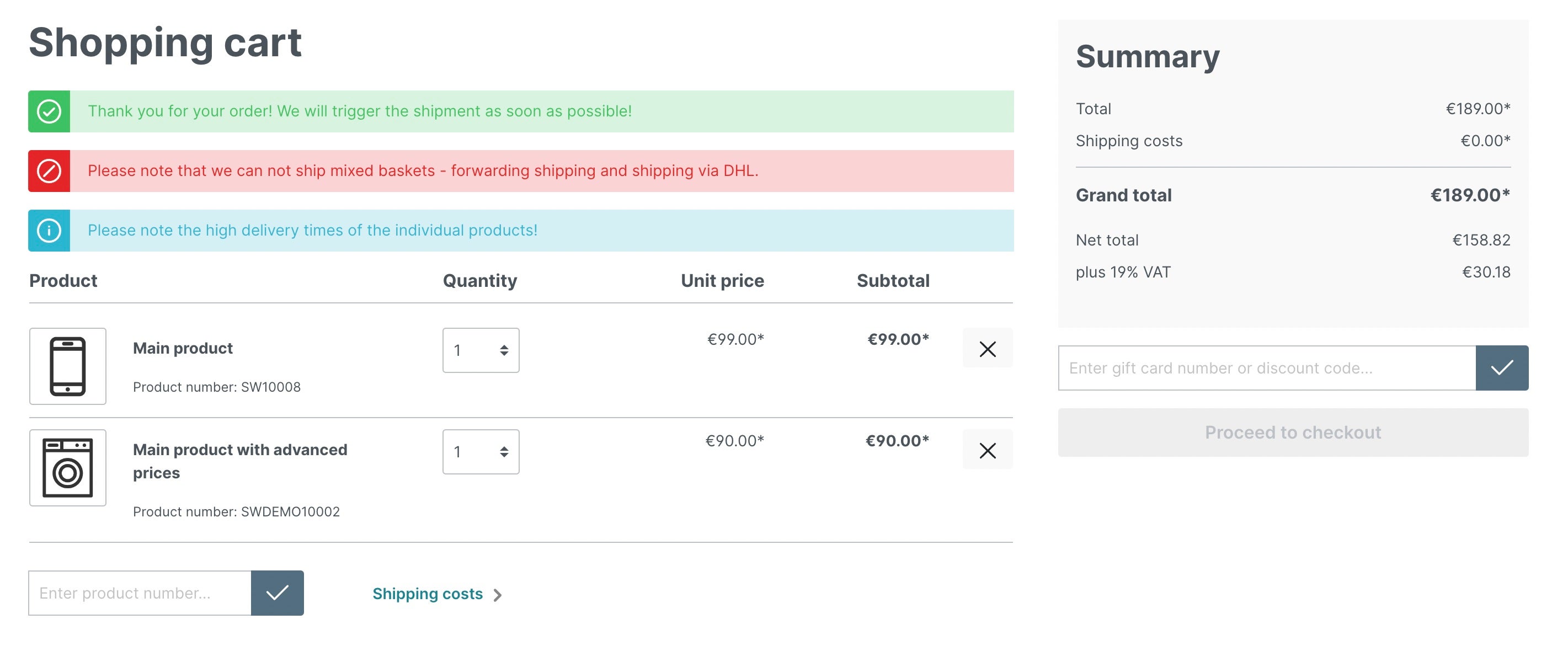Viewport: 1568px width, 651px height.
Task: Click the product number entry confirm icon
Action: (278, 592)
